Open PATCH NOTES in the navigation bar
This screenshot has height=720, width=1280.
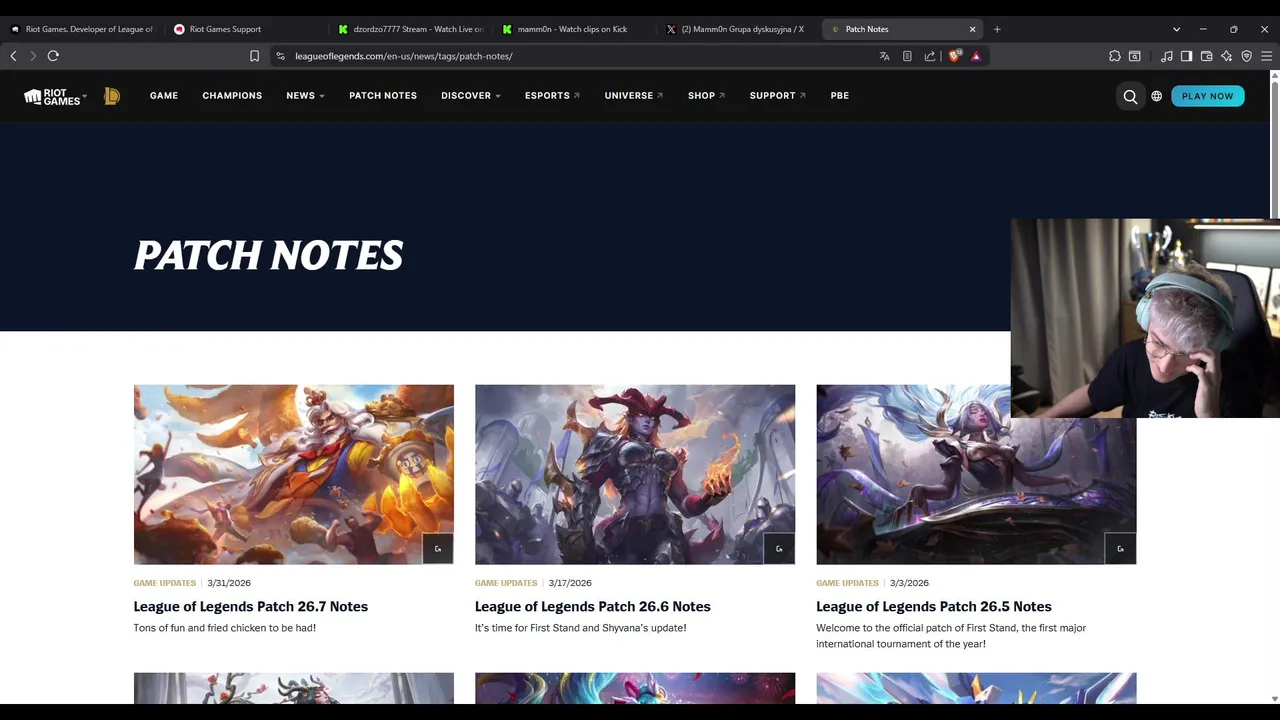tap(383, 96)
